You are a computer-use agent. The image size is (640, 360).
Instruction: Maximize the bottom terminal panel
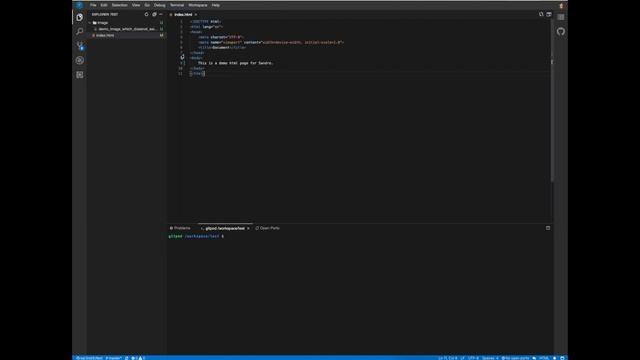(x=548, y=228)
